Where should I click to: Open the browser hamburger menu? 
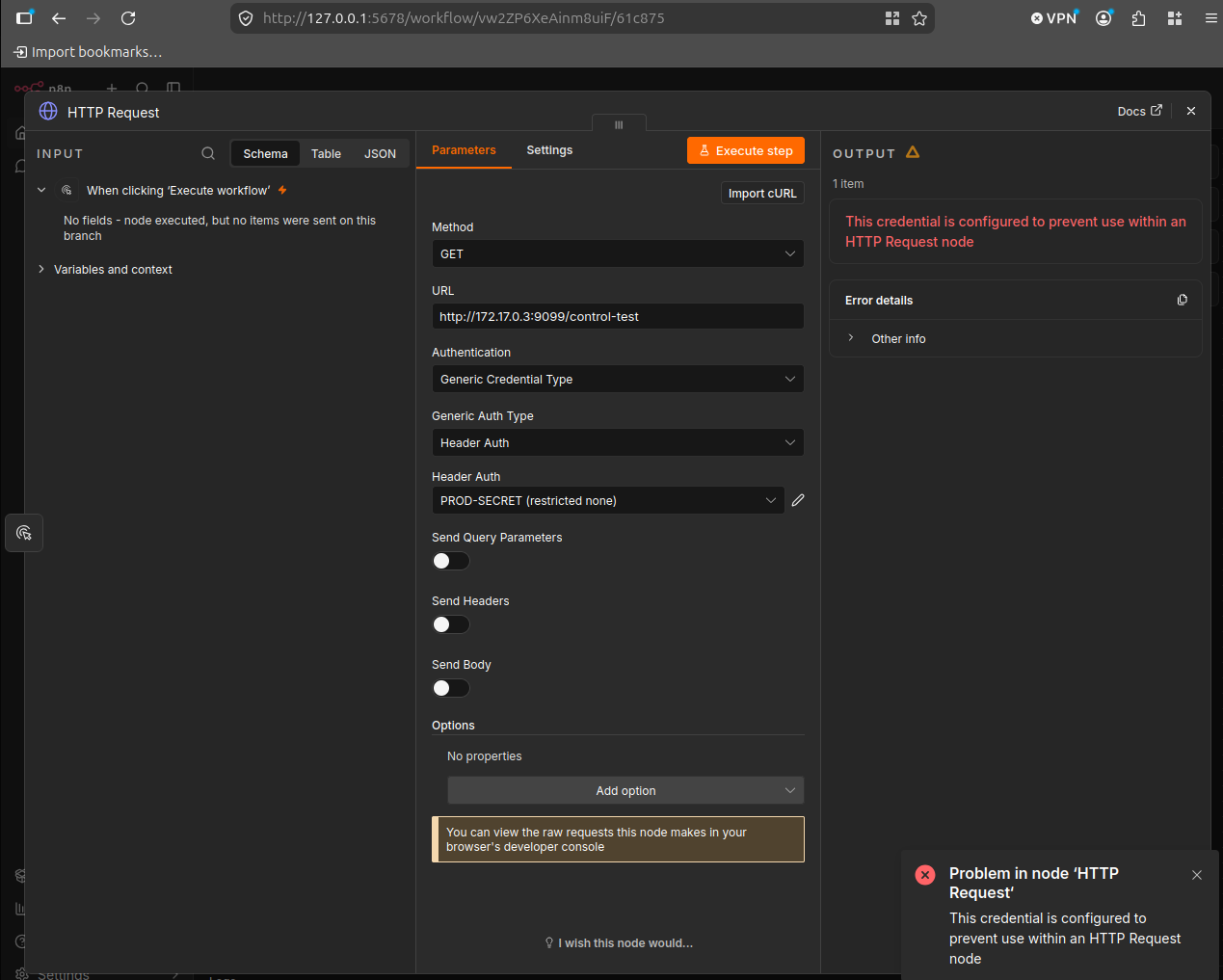[1210, 18]
